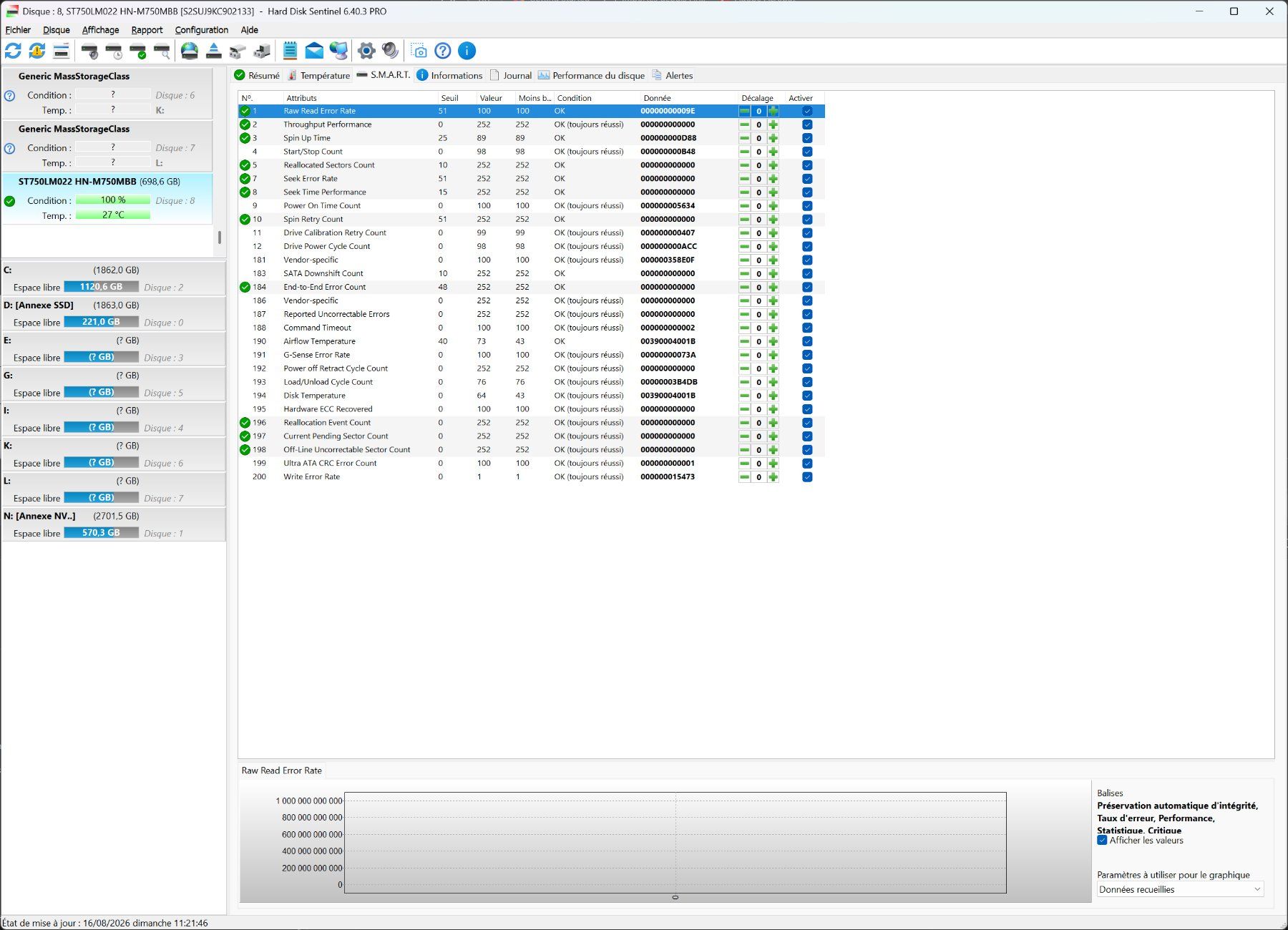Viewport: 1288px width, 930px height.
Task: Open the Fichier menu
Action: 18,30
